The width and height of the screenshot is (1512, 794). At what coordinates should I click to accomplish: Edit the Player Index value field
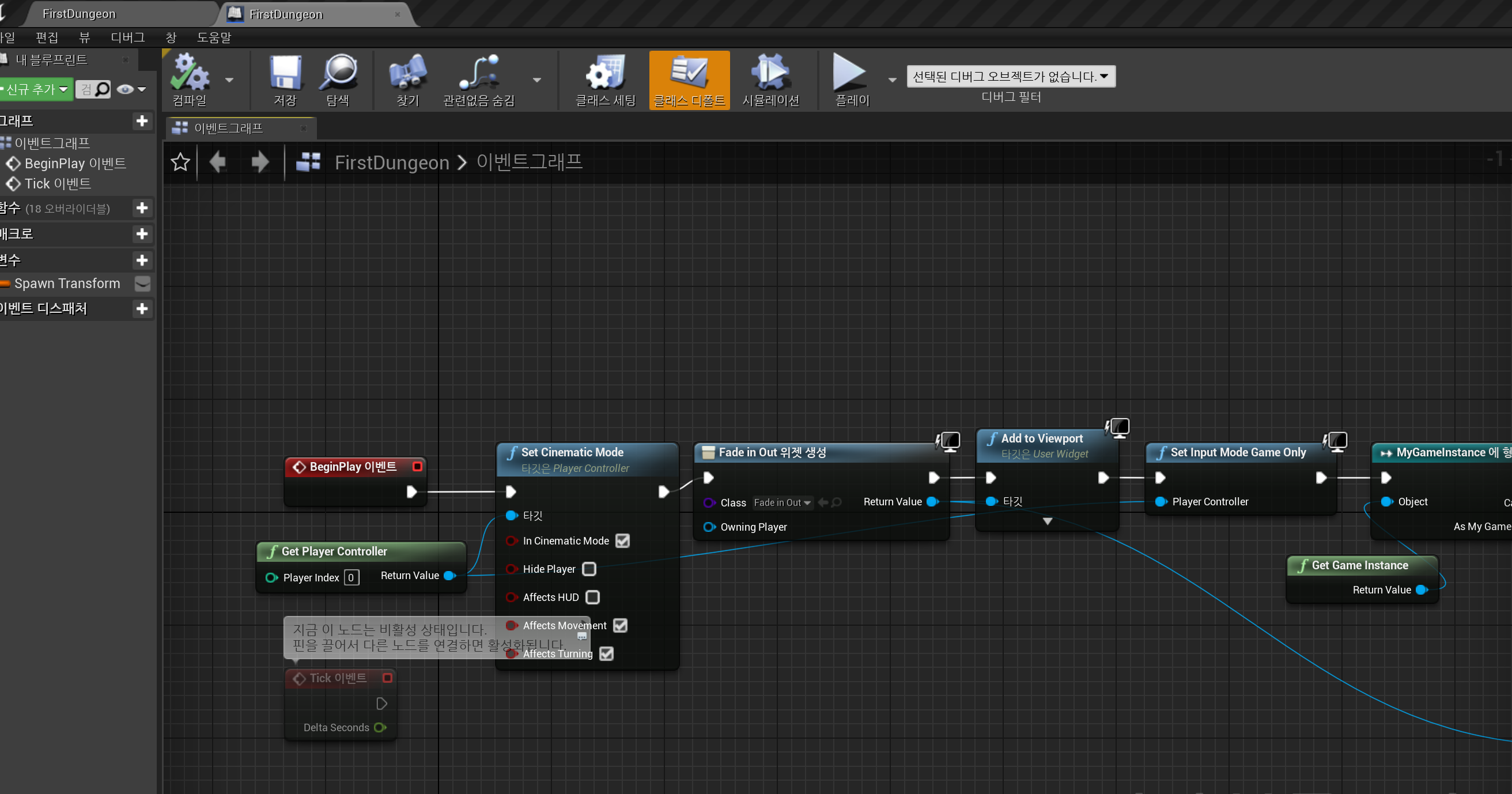(x=351, y=577)
